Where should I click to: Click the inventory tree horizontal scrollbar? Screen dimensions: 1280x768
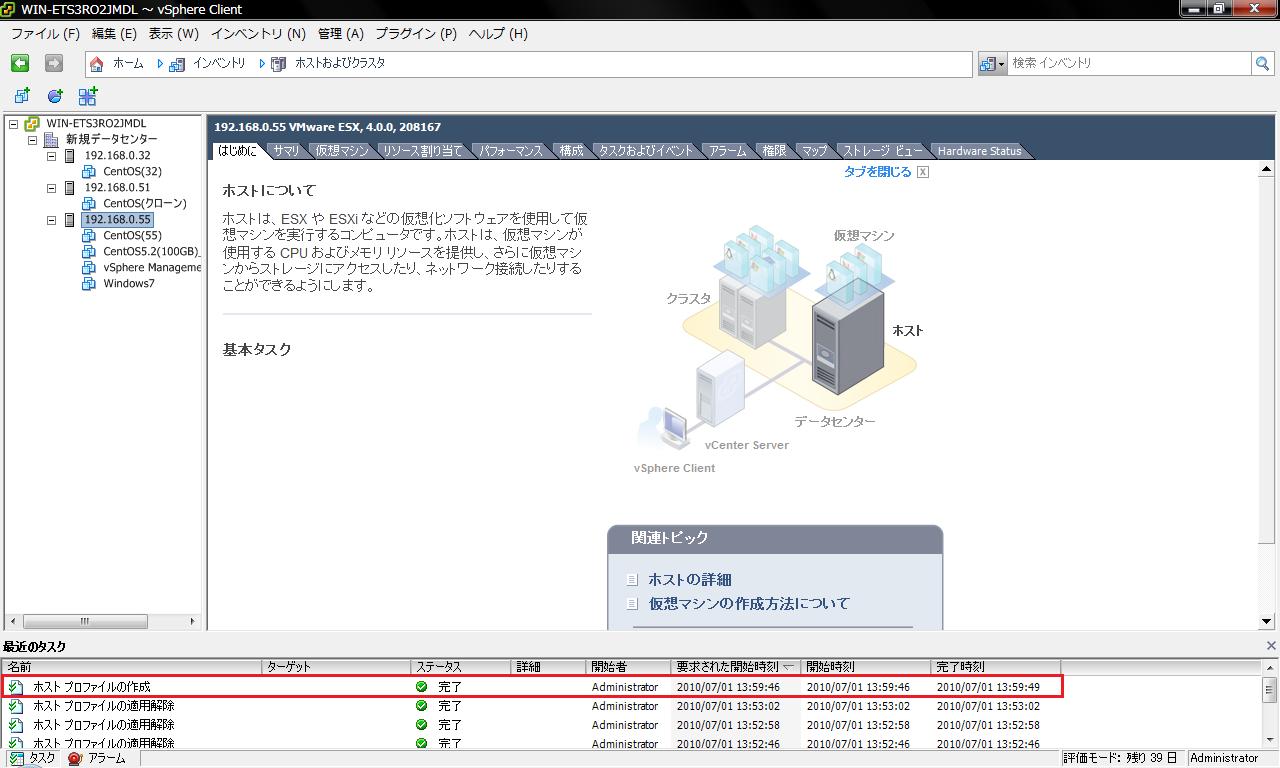[x=103, y=621]
